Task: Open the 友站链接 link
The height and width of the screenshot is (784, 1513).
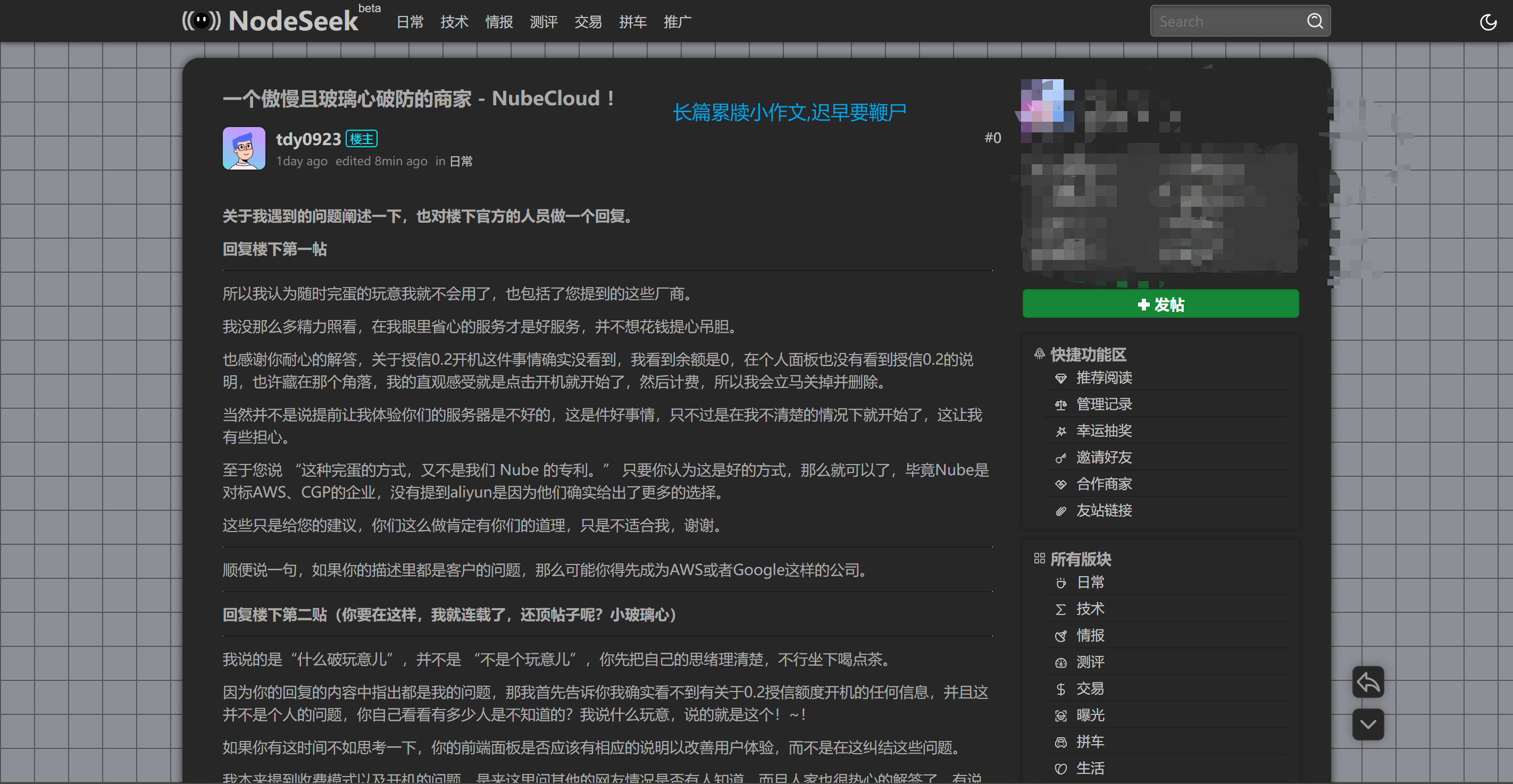Action: [x=1104, y=511]
